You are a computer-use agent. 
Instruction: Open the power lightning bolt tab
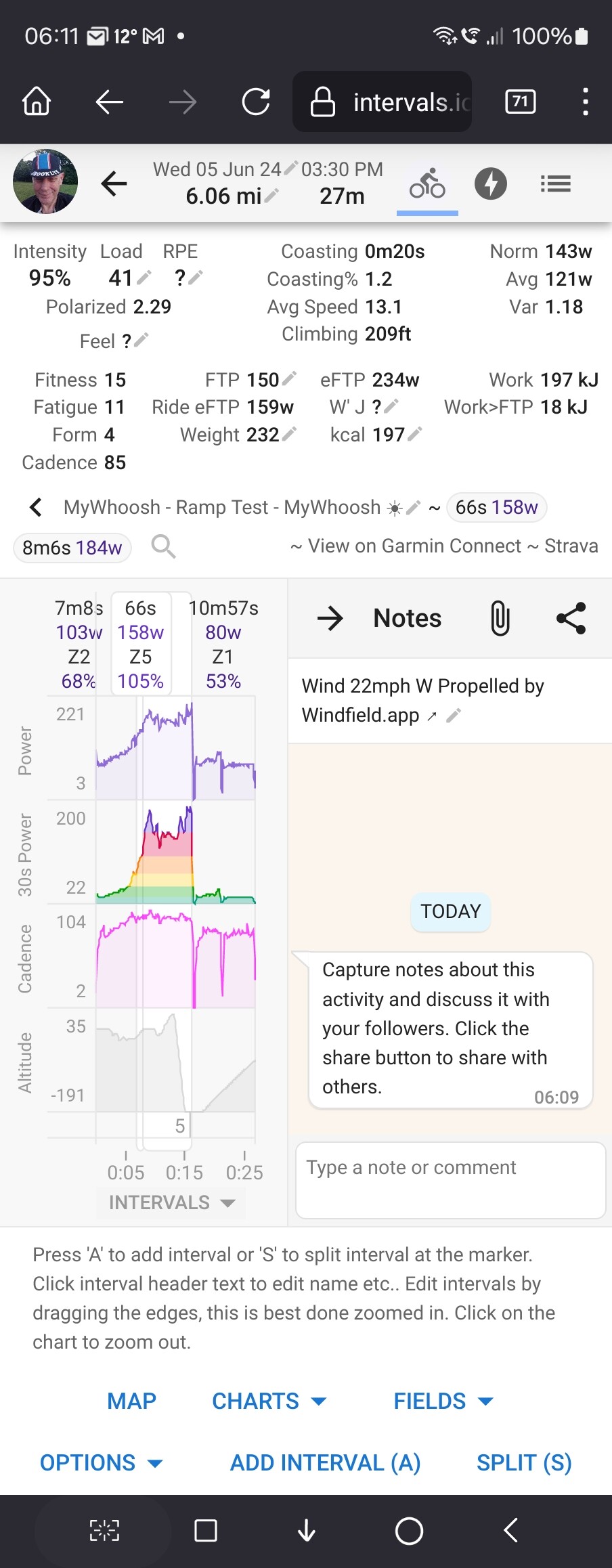(x=491, y=183)
